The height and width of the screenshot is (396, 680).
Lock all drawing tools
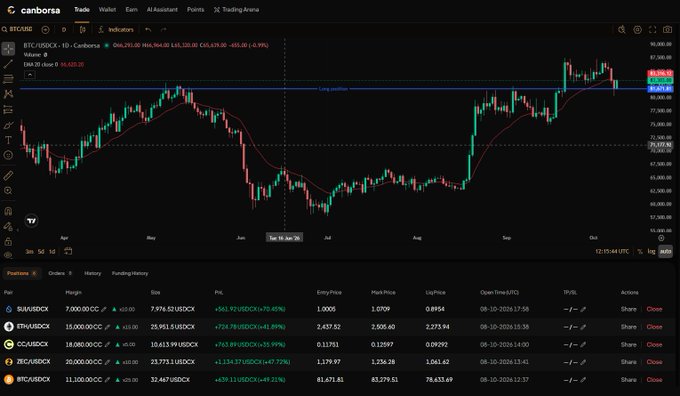8,242
